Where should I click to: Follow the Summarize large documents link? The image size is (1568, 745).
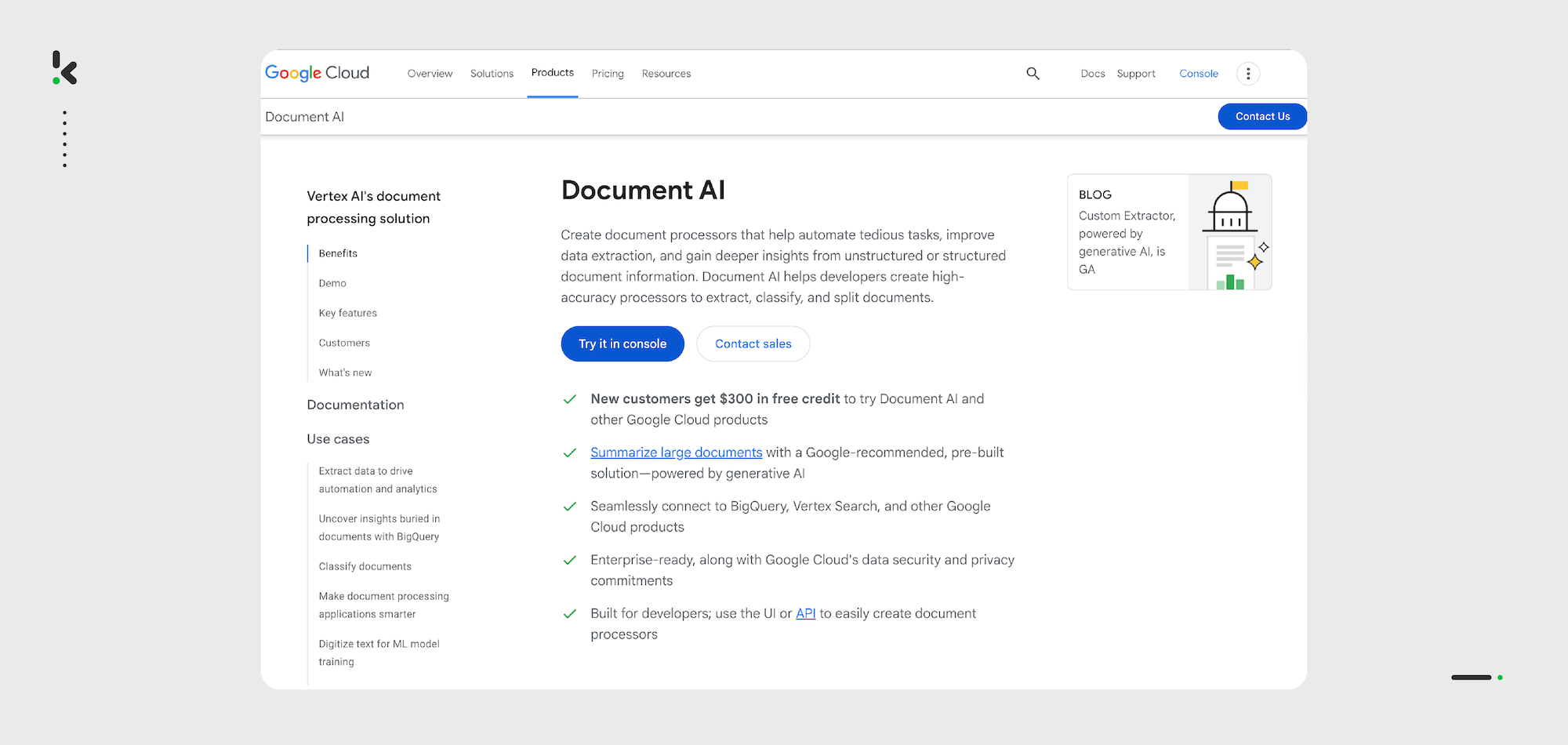coord(676,452)
